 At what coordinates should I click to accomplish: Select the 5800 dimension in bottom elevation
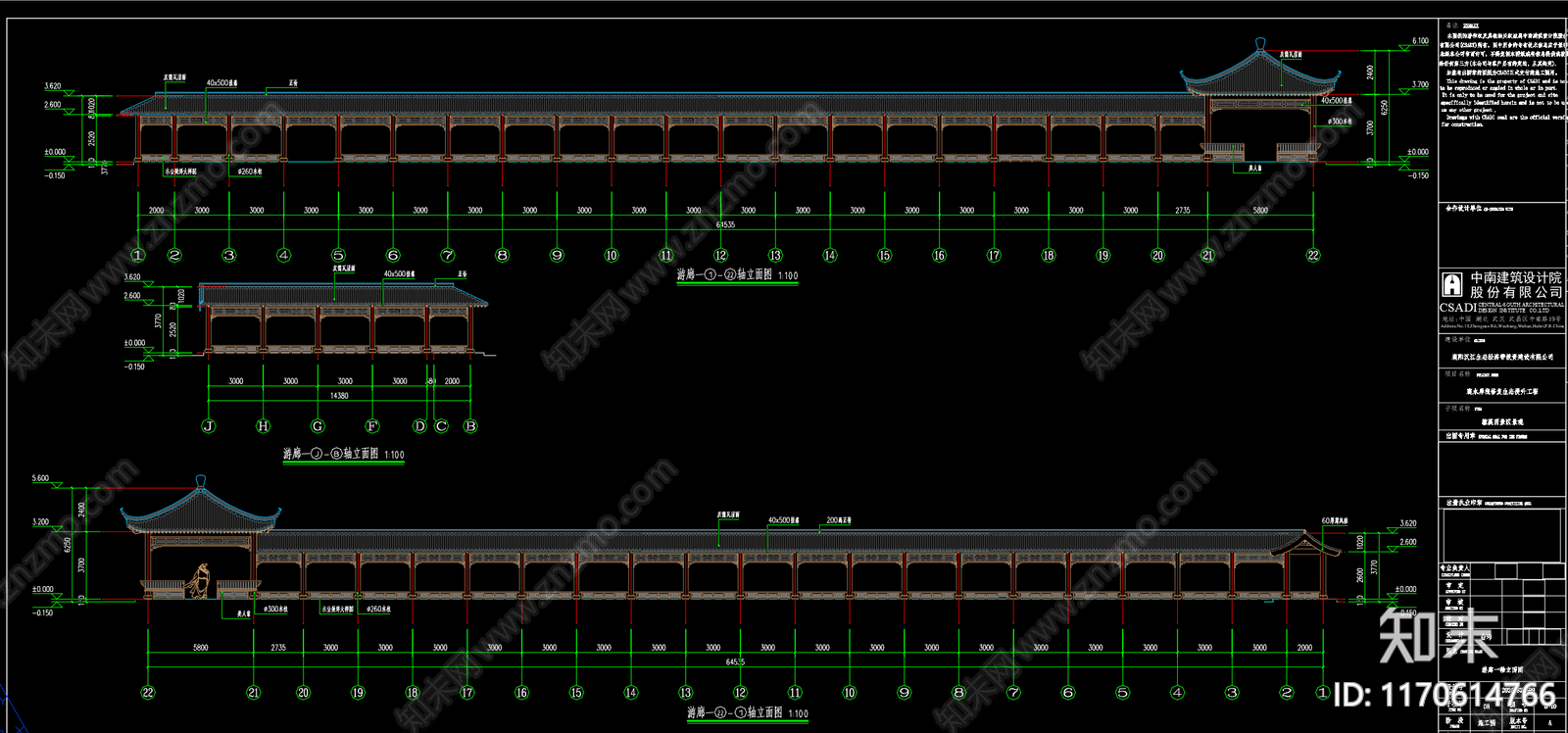(200, 647)
